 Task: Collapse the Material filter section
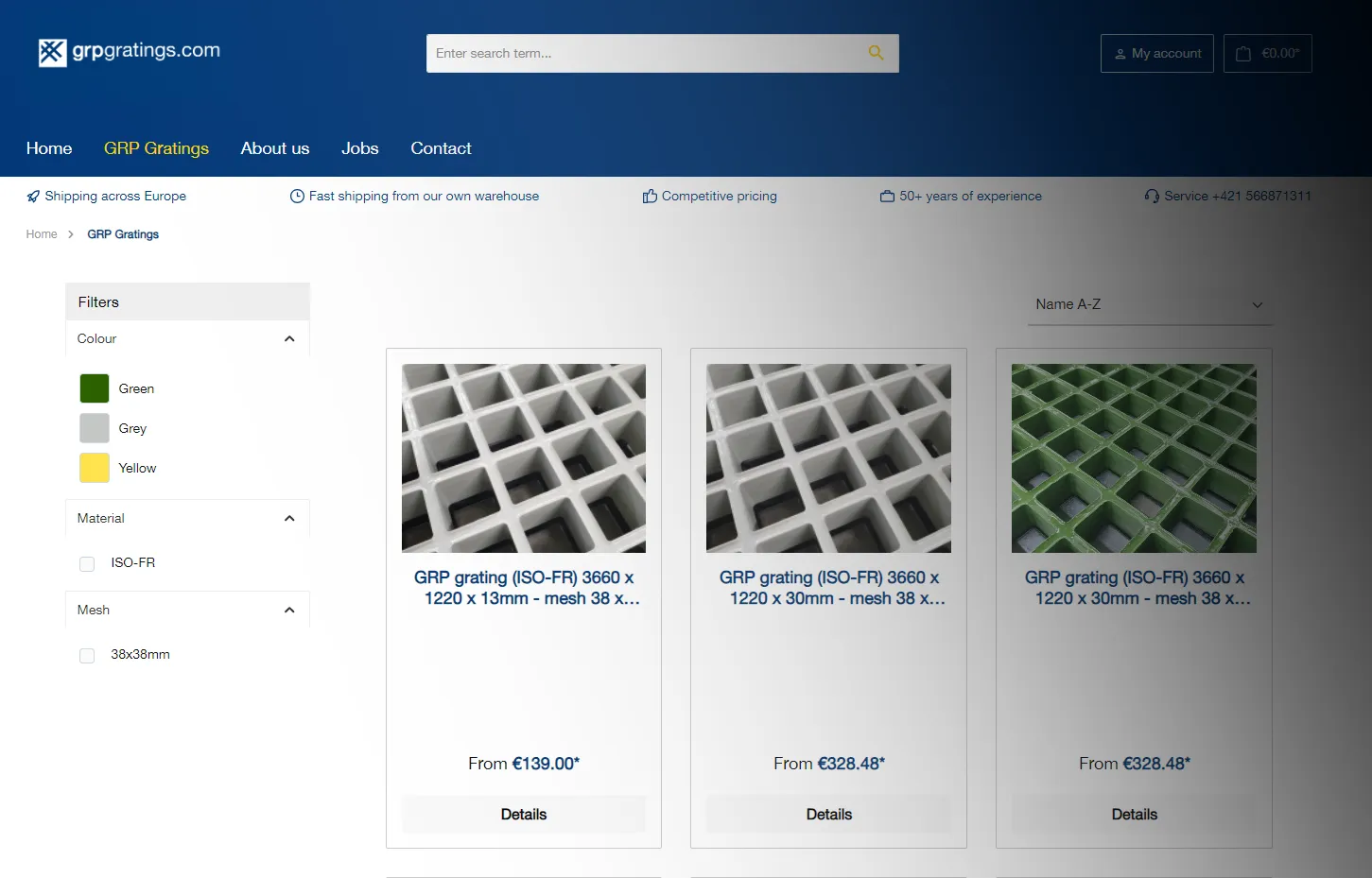coord(289,518)
